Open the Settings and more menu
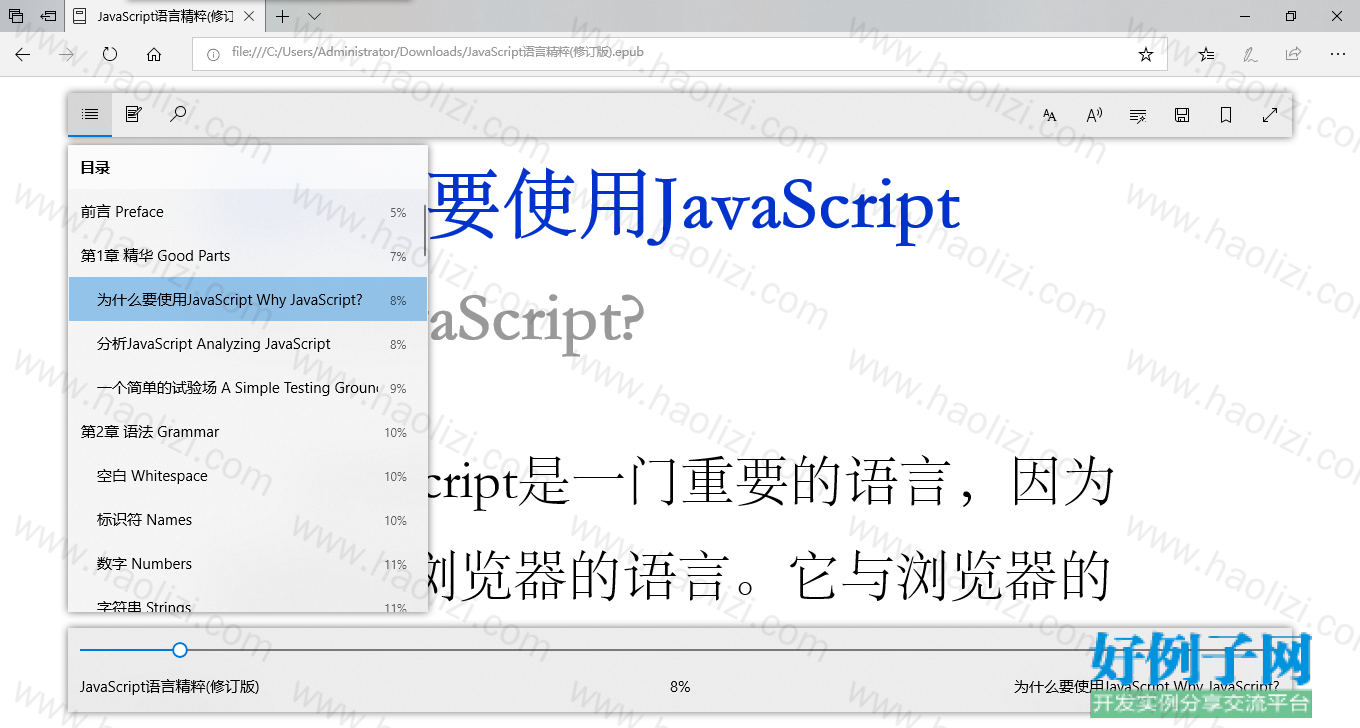 pyautogui.click(x=1338, y=54)
